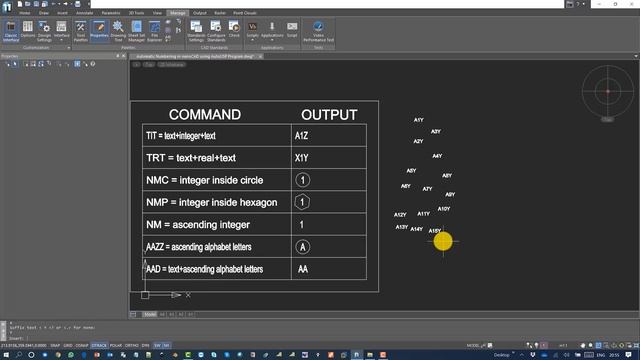Open the Windows Start menu

[6, 355]
